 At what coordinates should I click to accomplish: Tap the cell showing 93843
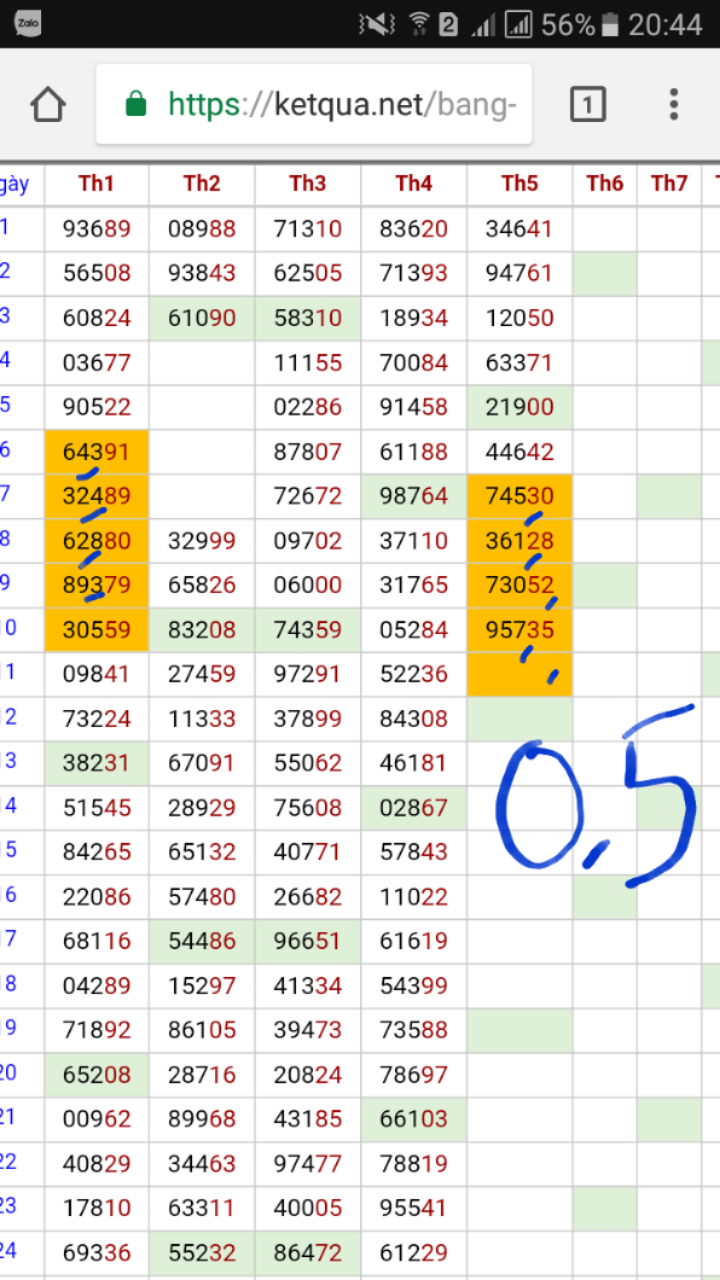click(x=202, y=274)
